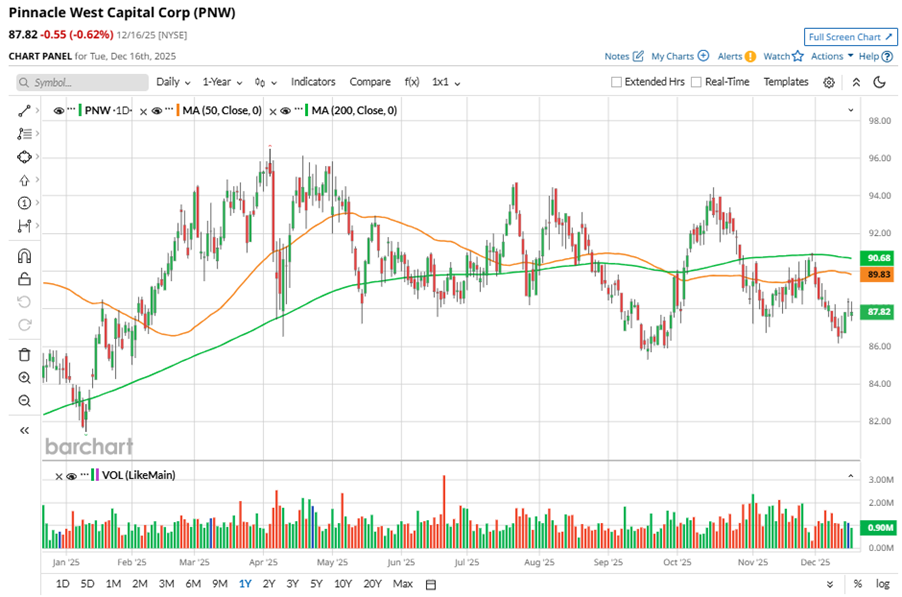Open the Daily interval dropdown
This screenshot has height=597, width=902.
tap(173, 82)
